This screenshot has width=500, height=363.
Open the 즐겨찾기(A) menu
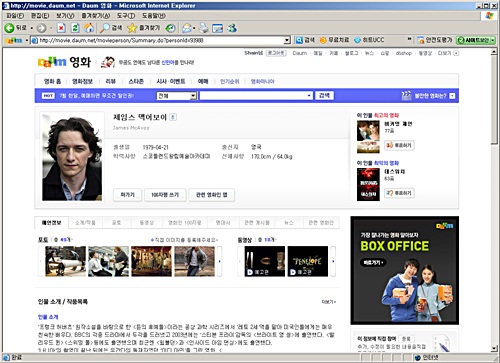click(x=96, y=16)
